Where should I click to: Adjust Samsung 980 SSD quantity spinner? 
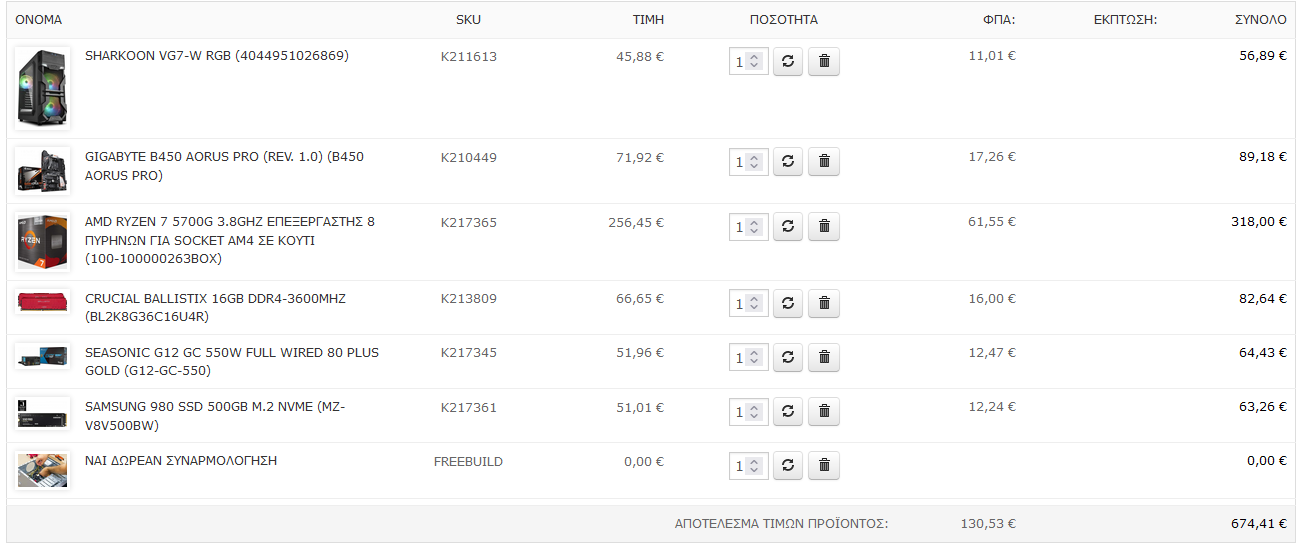(755, 412)
